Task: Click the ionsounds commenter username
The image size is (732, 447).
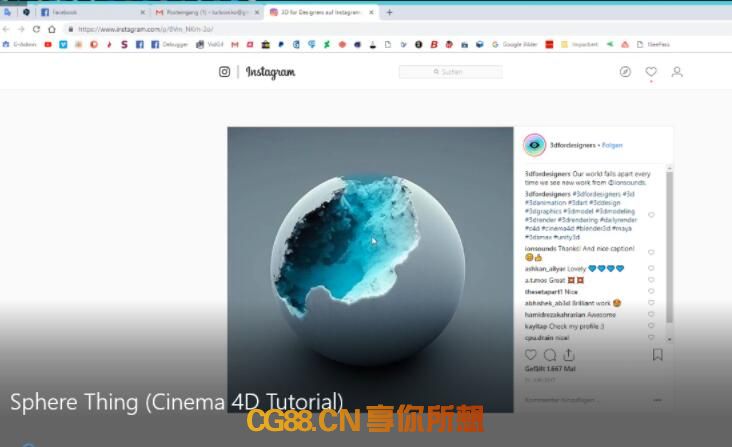Action: point(540,249)
